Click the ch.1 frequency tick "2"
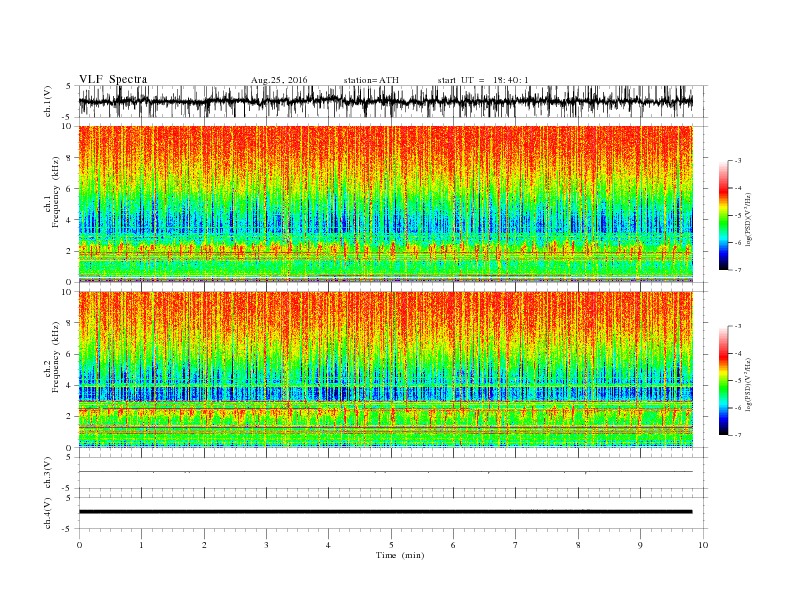The image size is (792, 612). 70,251
